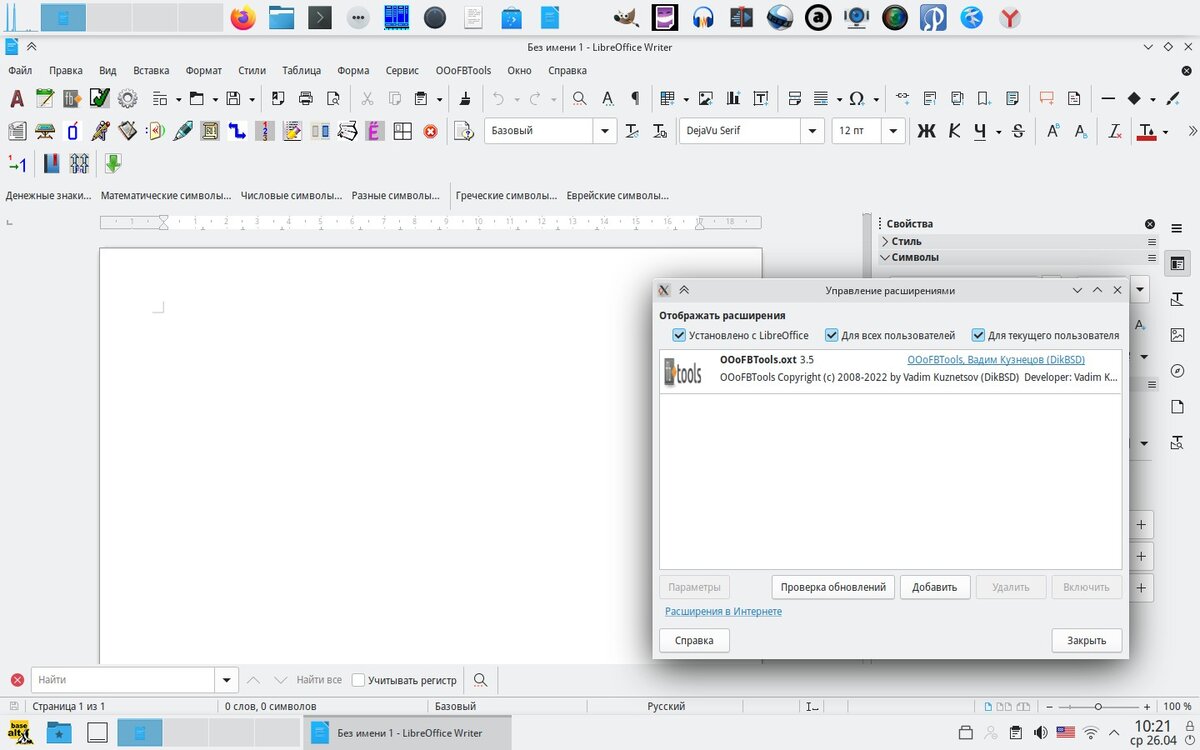Open 'OOoFBTools, Вадим Кузнецов (DikBSD)' link
The height and width of the screenshot is (750, 1200).
pyautogui.click(x=996, y=360)
